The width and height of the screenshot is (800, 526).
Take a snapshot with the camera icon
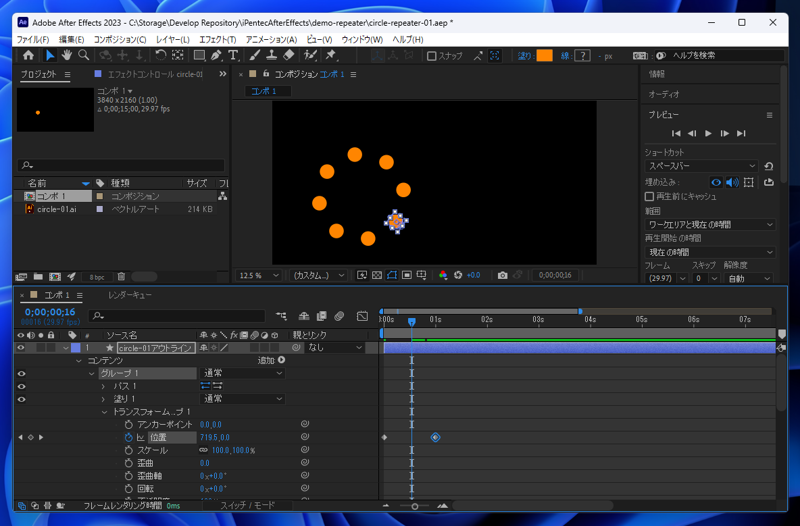tap(502, 275)
